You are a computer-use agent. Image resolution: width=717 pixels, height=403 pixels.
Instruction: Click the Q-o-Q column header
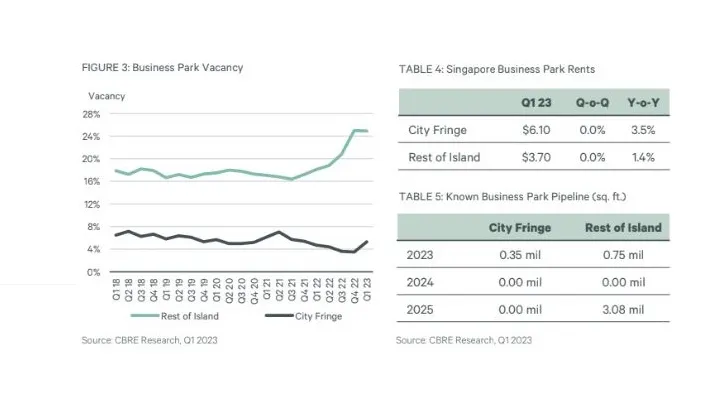coord(591,103)
